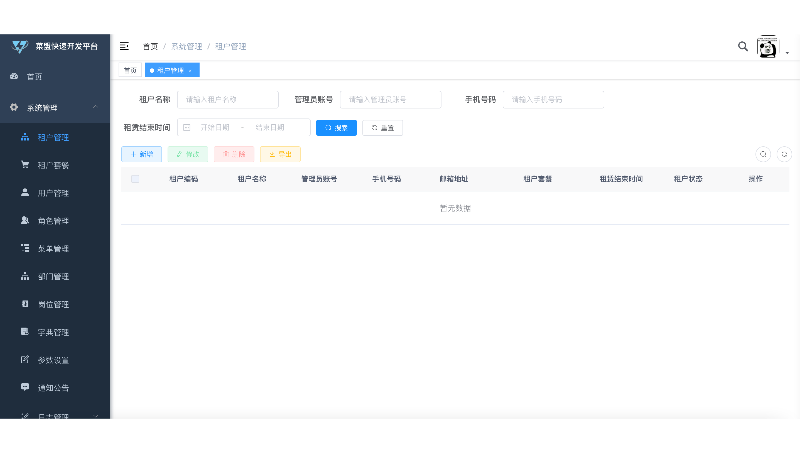
Task: Toggle the search-bar visibility round icon
Action: click(x=763, y=154)
